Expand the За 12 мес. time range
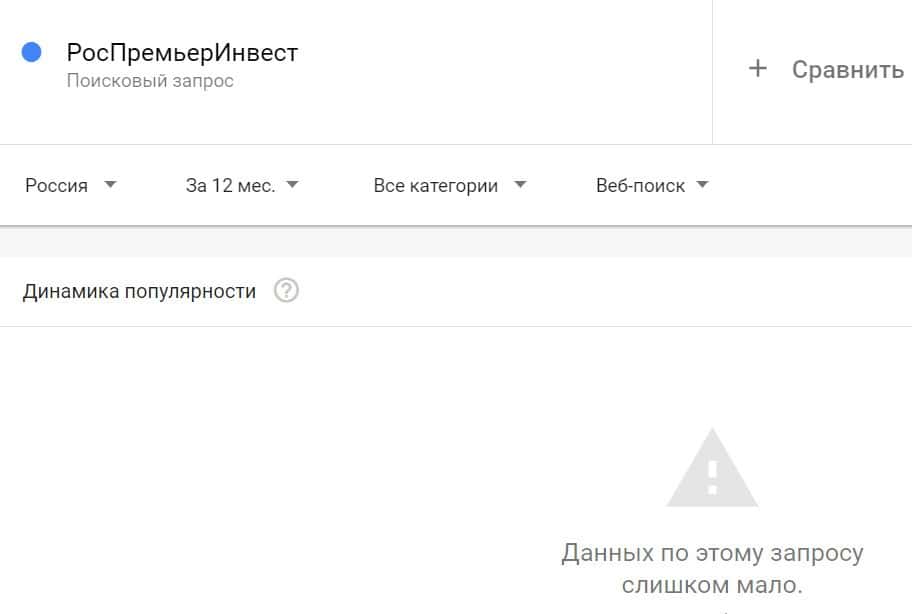 pos(230,186)
